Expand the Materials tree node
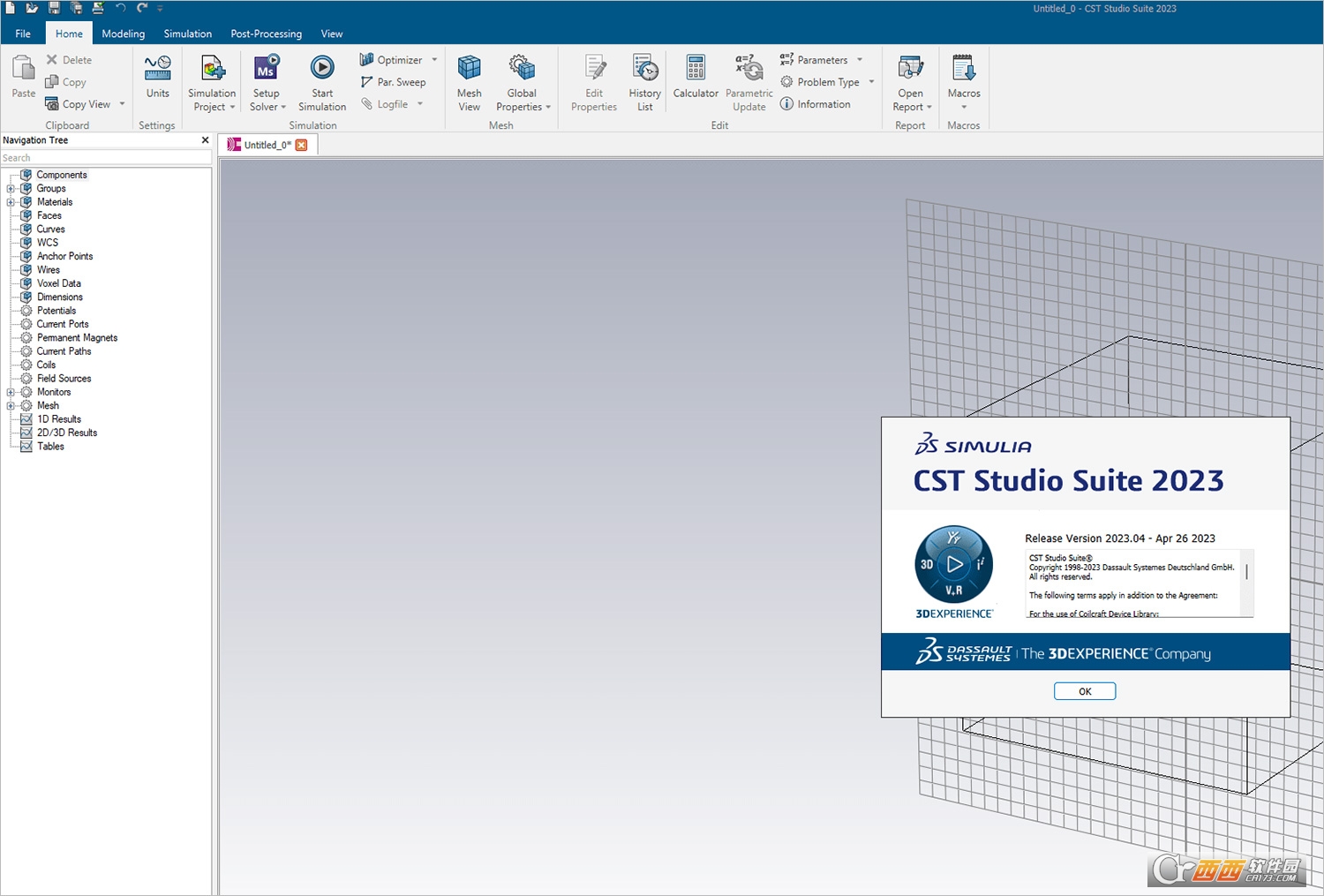The width and height of the screenshot is (1324, 896). click(x=11, y=202)
